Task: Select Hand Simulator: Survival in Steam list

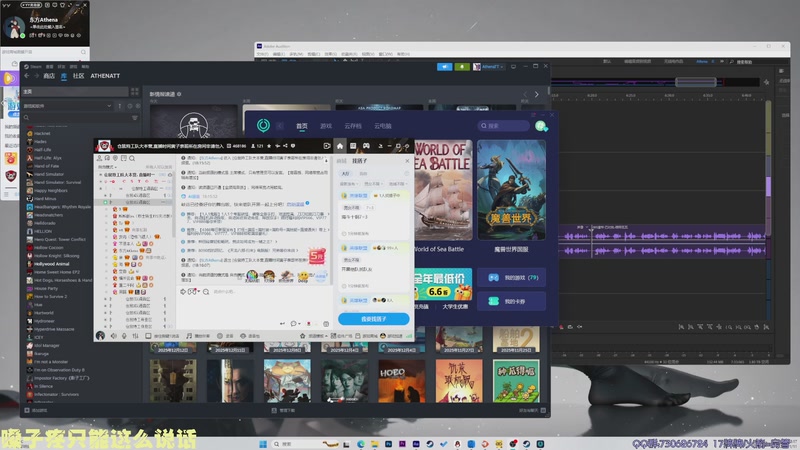Action: pyautogui.click(x=57, y=182)
